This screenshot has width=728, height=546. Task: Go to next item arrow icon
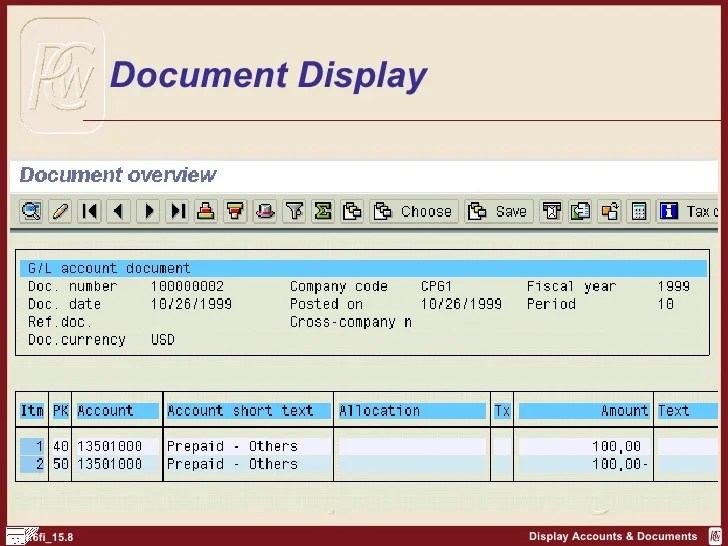[x=148, y=211]
